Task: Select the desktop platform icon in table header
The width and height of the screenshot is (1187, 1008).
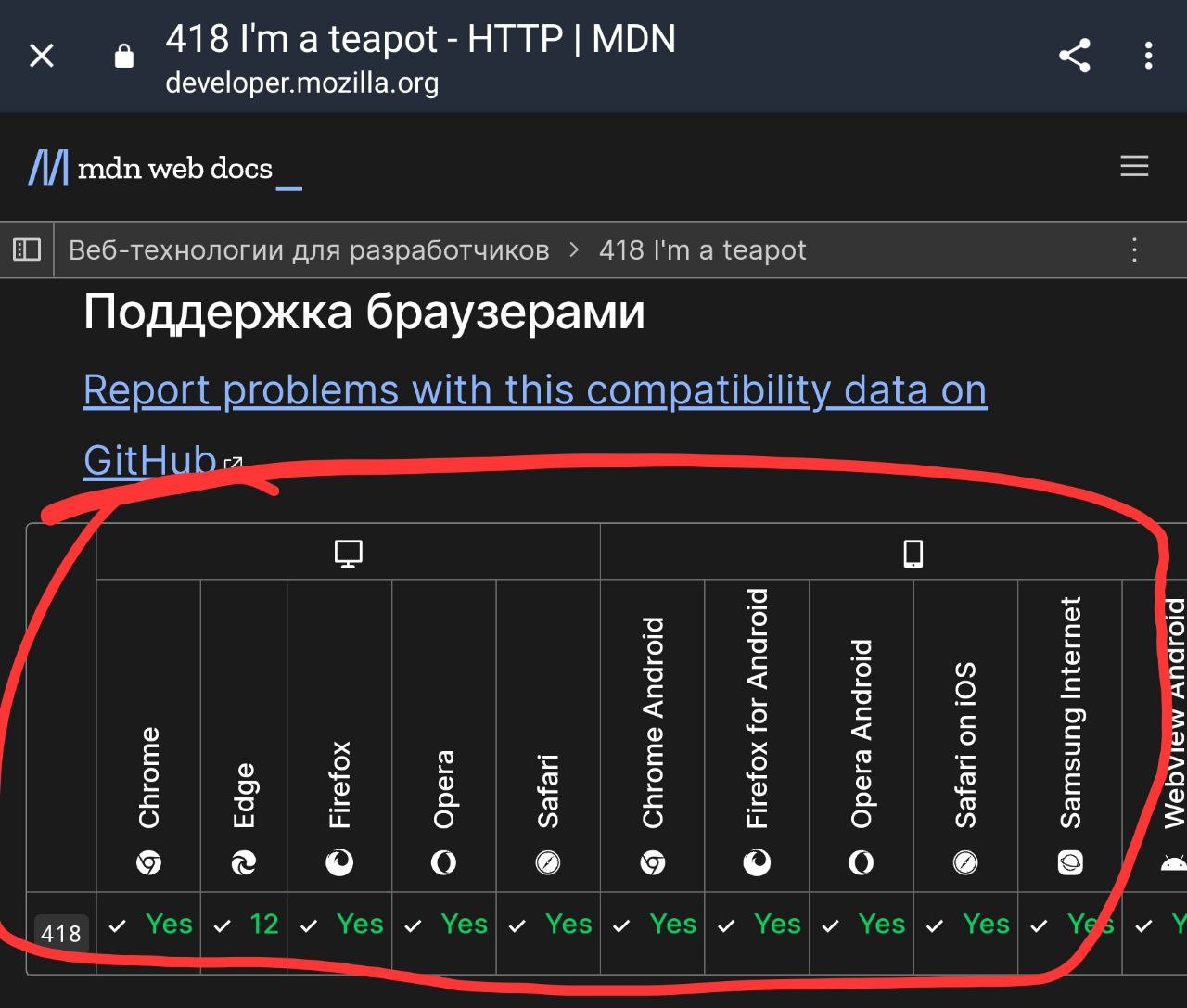Action: pos(348,554)
